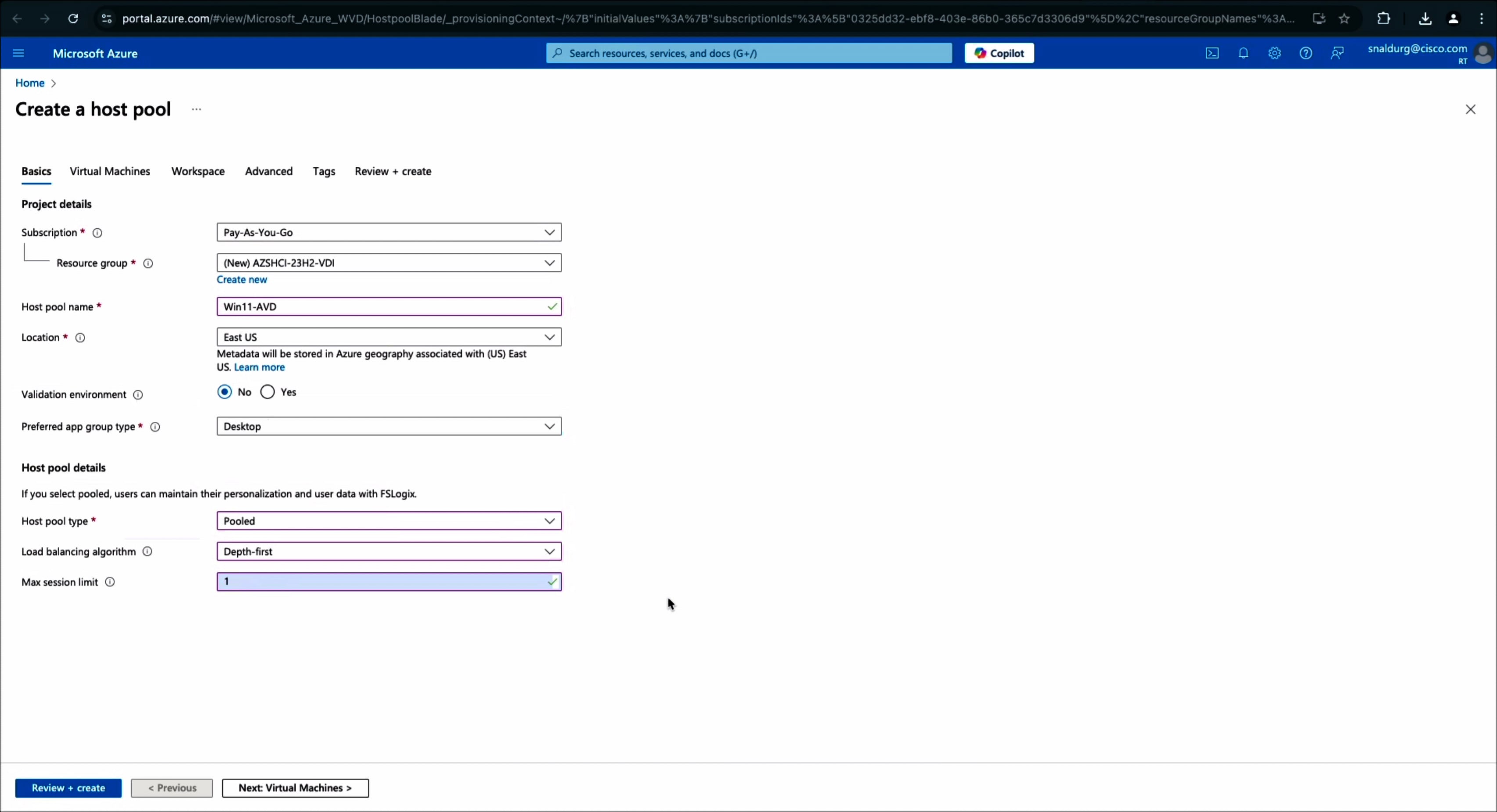Click the Location info icon
1497x812 pixels.
80,338
